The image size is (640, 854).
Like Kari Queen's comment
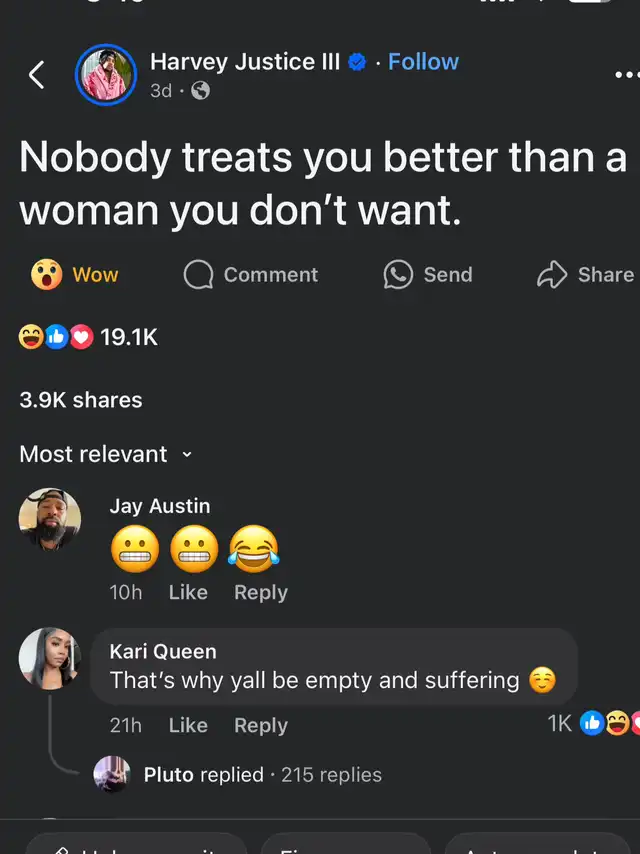pos(188,725)
